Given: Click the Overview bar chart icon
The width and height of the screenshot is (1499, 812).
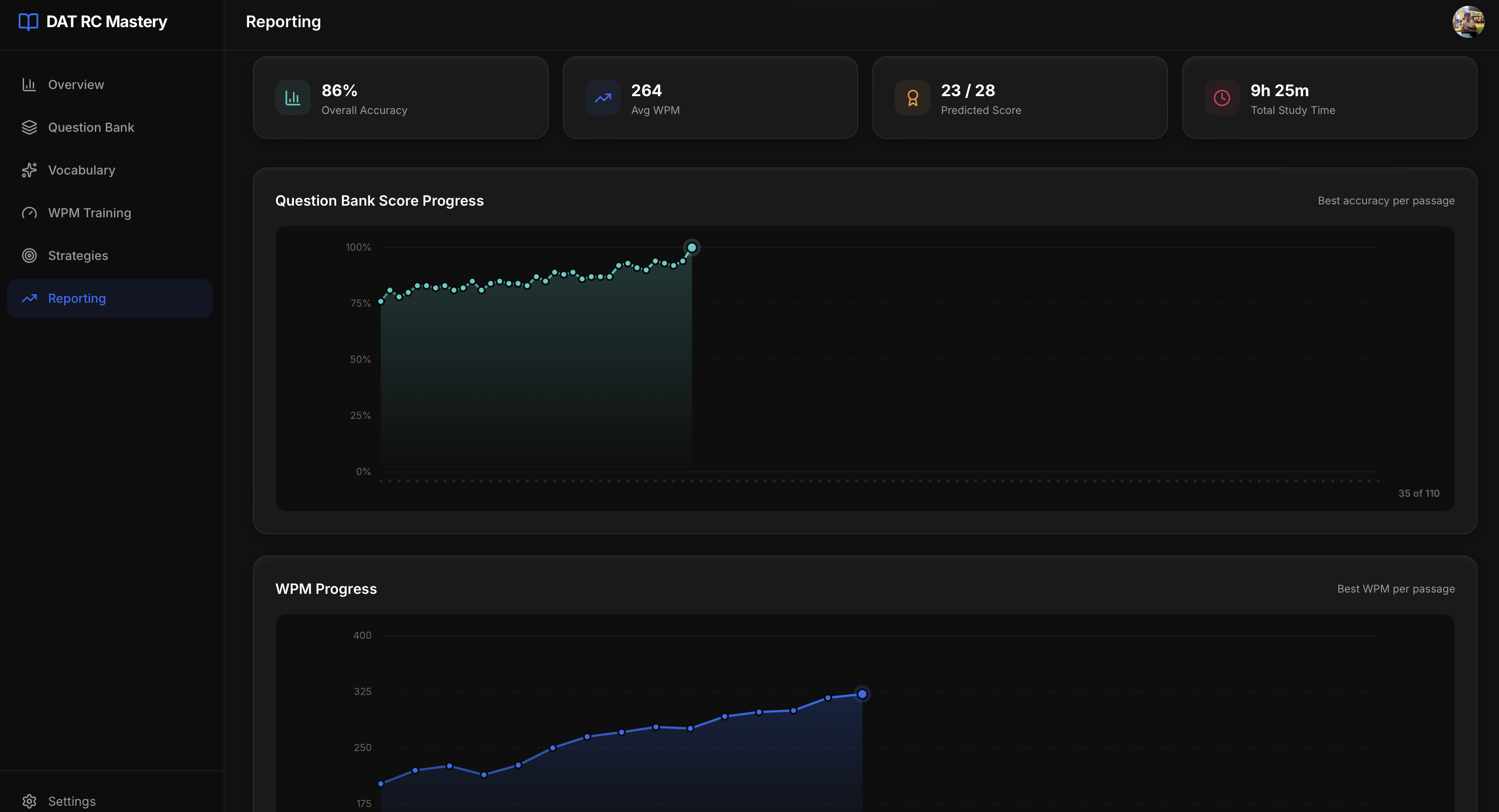Looking at the screenshot, I should tap(29, 85).
